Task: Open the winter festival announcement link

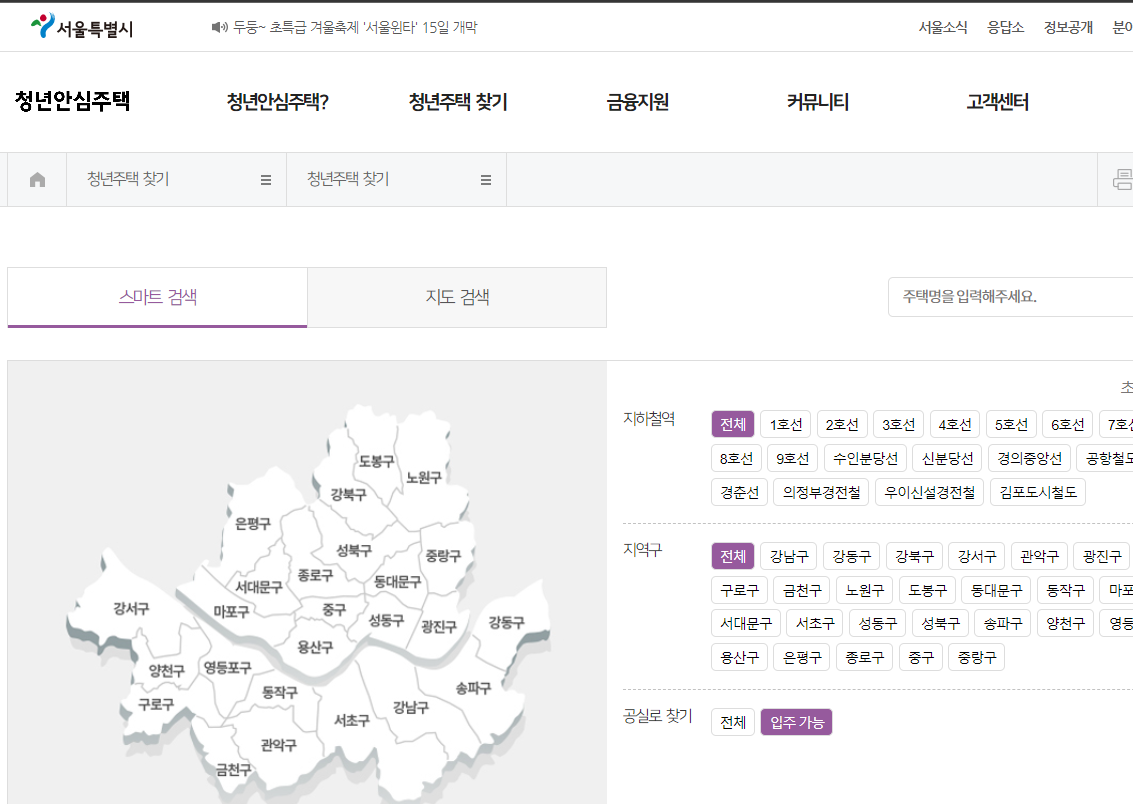Action: click(355, 27)
